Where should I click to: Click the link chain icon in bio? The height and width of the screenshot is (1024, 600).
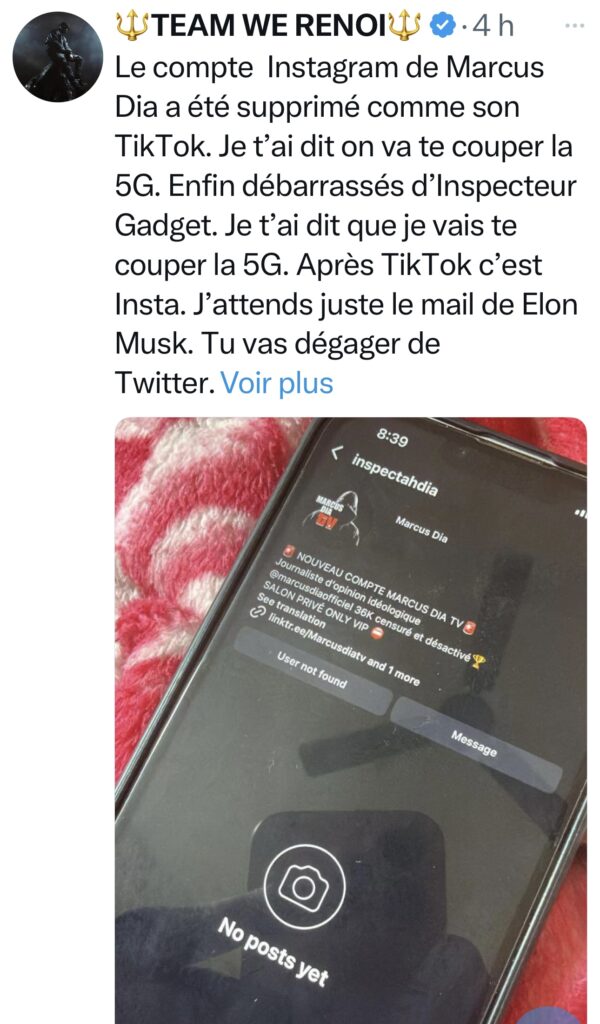[257, 613]
